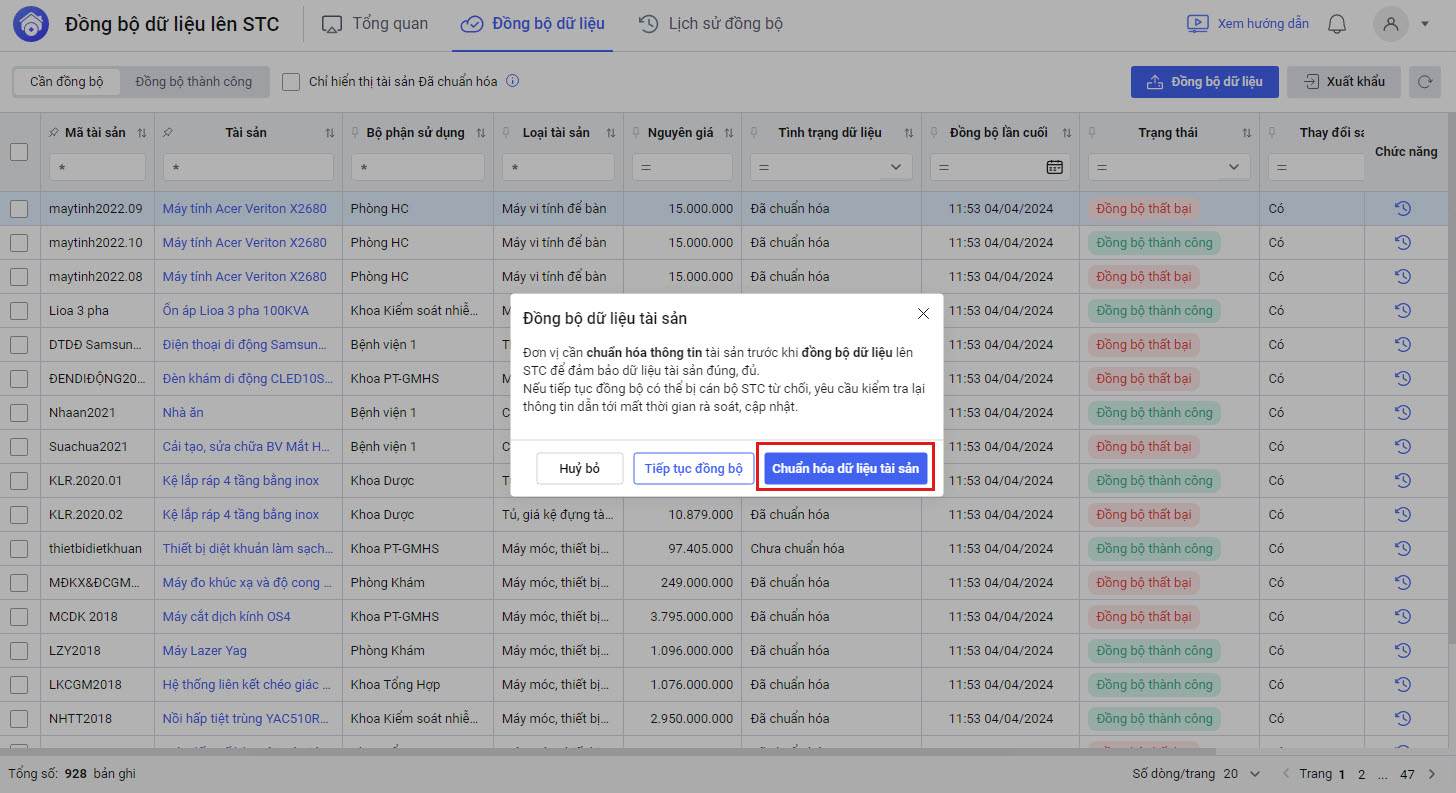The image size is (1456, 793).
Task: Click Tiếp tục đồng bộ button
Action: coord(693,468)
